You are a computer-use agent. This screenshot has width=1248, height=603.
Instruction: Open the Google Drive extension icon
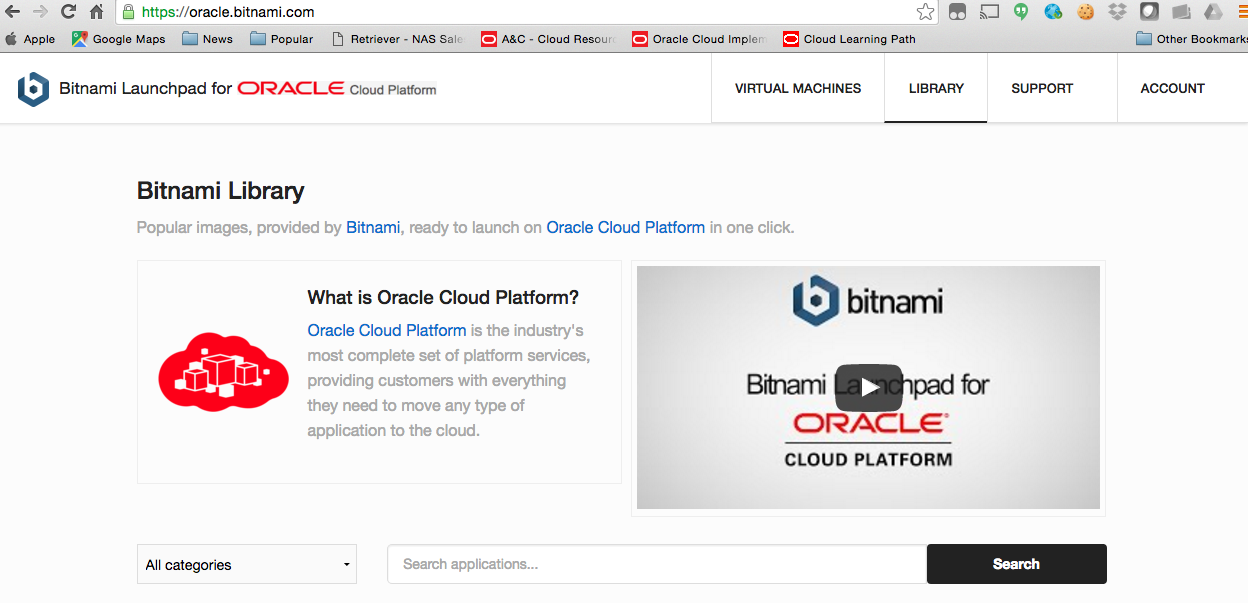pos(1212,13)
